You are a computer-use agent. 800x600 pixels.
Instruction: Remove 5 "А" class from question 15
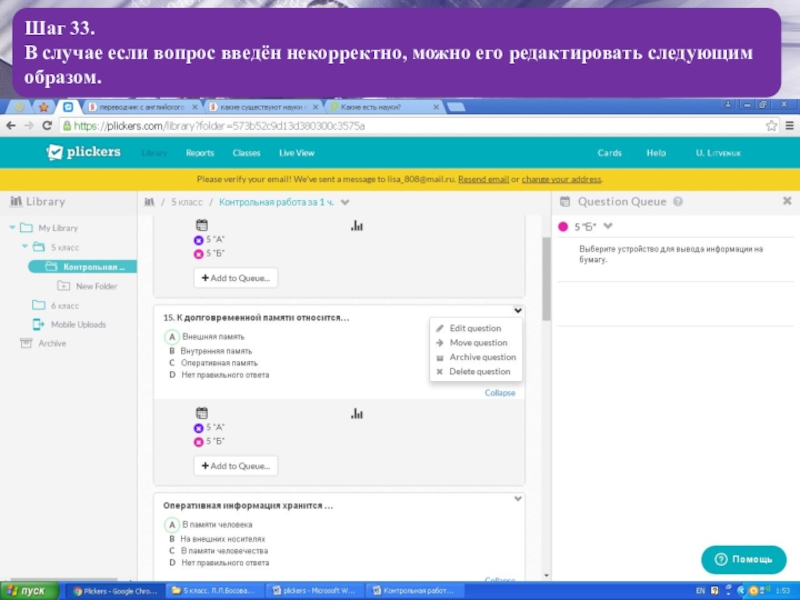(x=198, y=428)
